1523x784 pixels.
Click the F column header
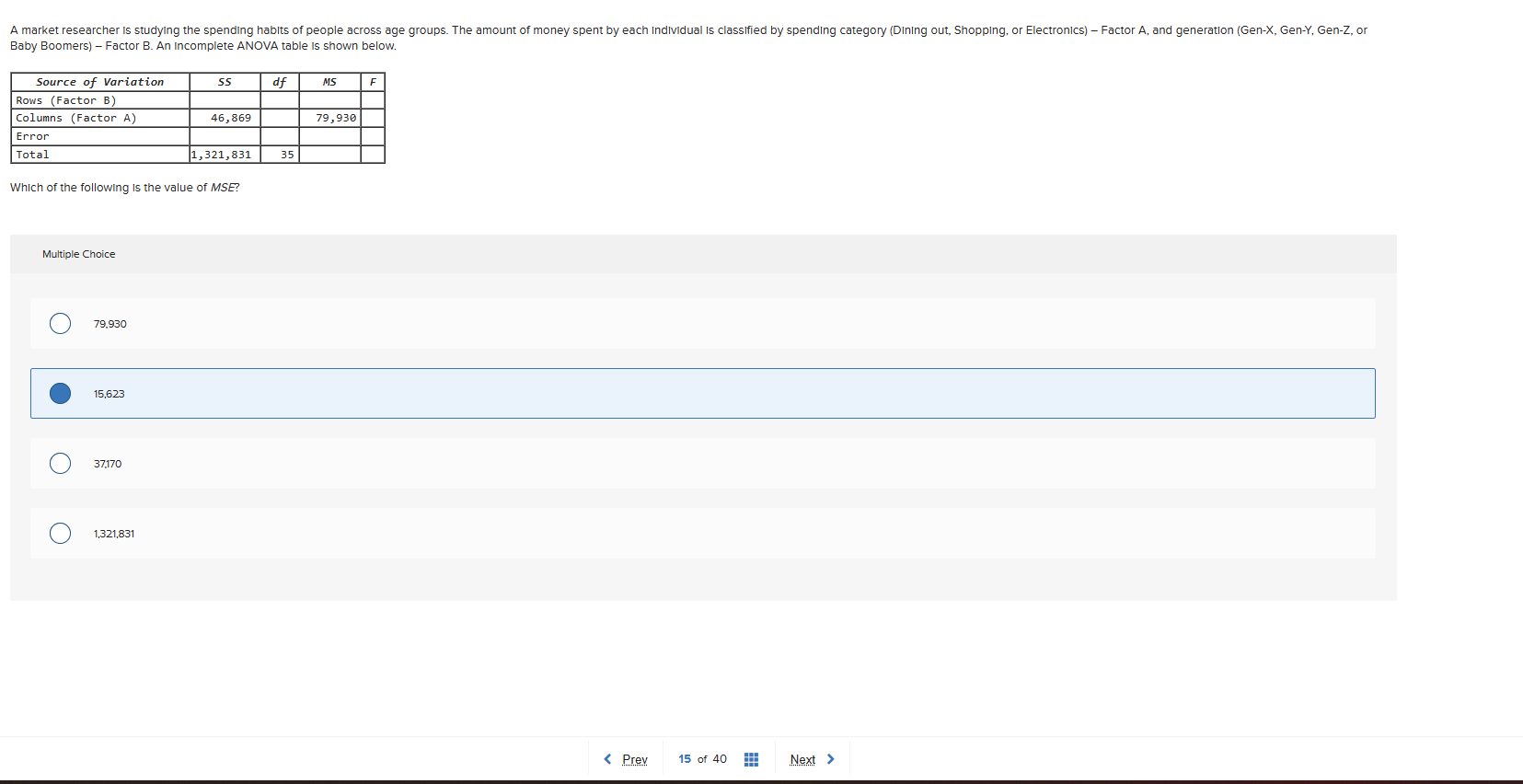373,82
